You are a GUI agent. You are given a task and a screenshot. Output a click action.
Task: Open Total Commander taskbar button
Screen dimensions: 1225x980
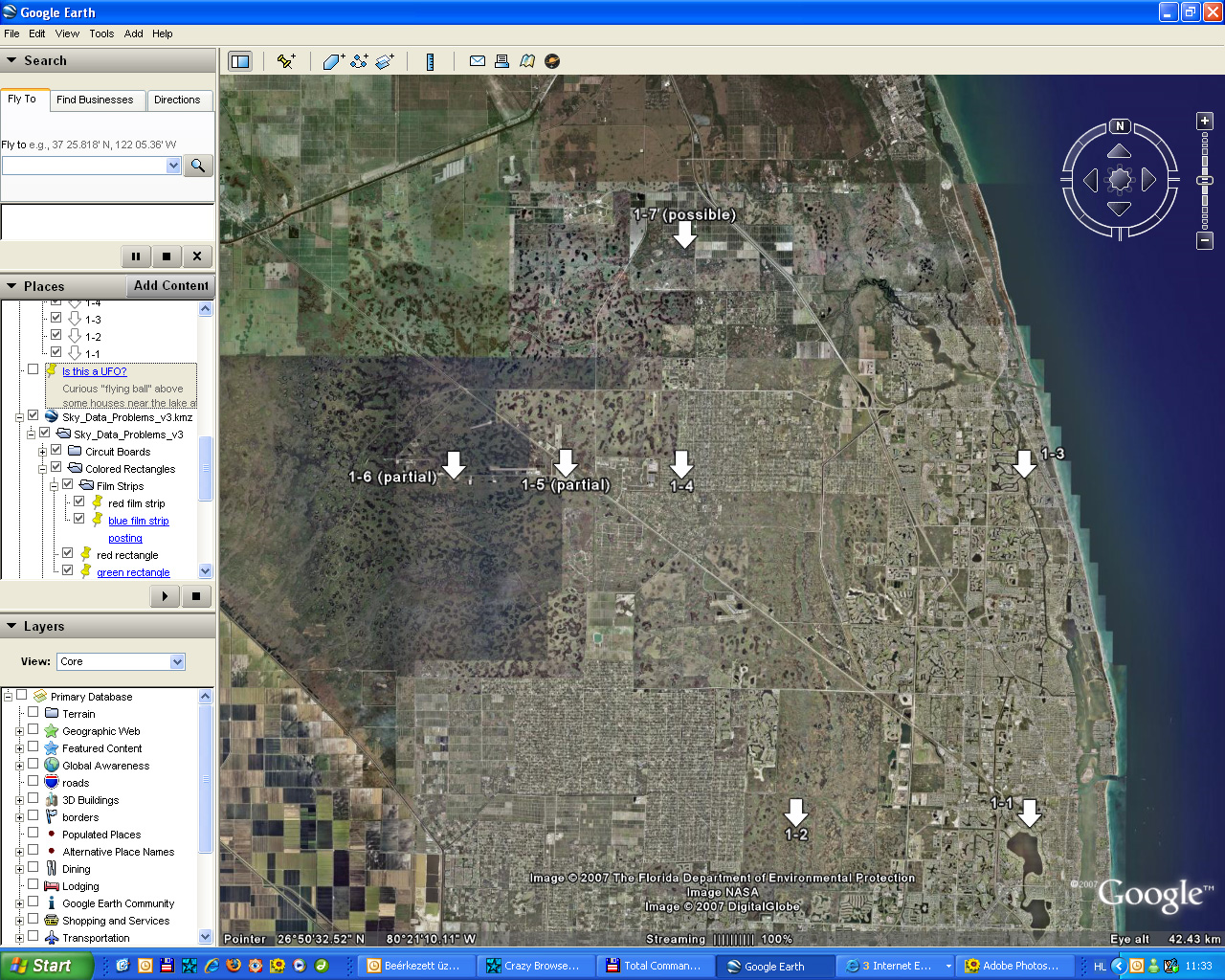click(x=655, y=966)
